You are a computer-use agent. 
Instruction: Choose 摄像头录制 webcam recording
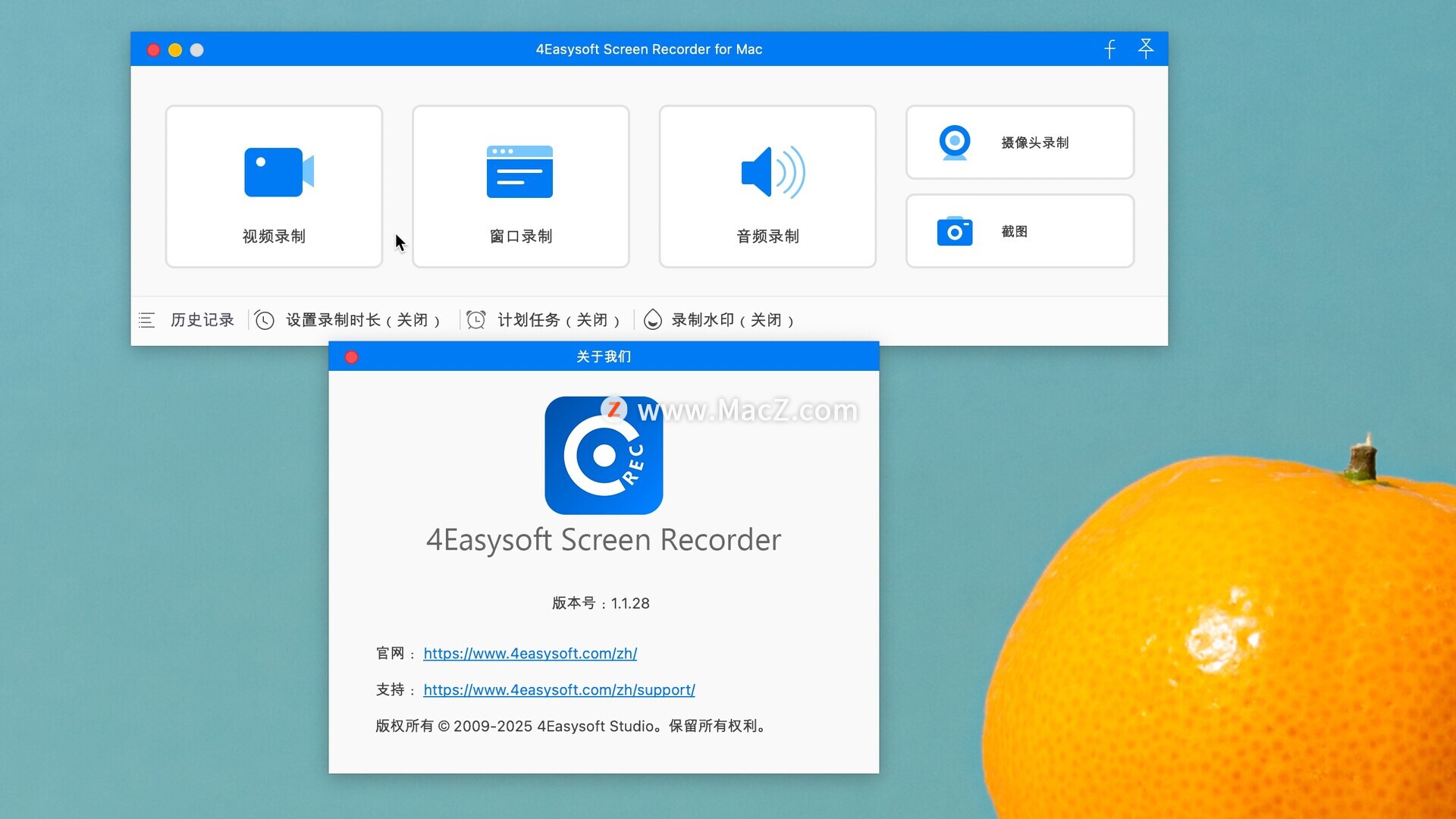pyautogui.click(x=1020, y=142)
